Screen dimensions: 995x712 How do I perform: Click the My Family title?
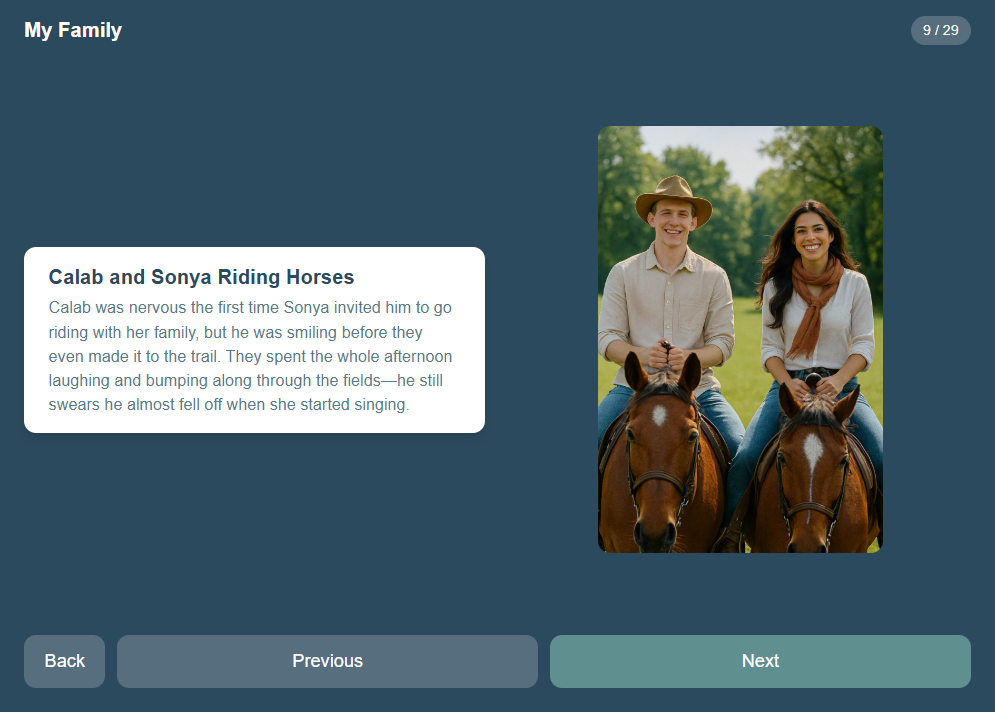coord(73,30)
